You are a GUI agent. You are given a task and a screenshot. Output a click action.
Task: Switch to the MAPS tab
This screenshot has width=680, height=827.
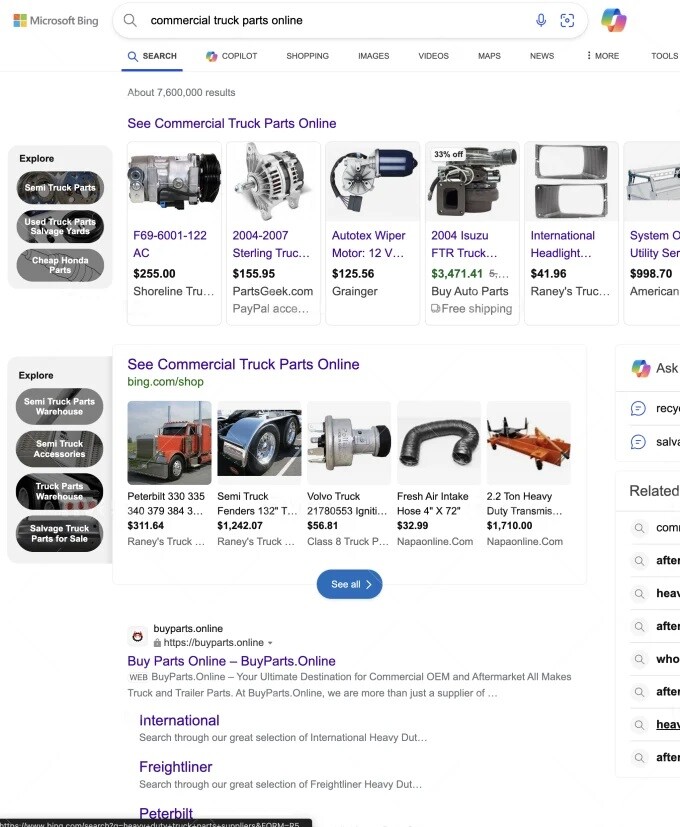490,56
